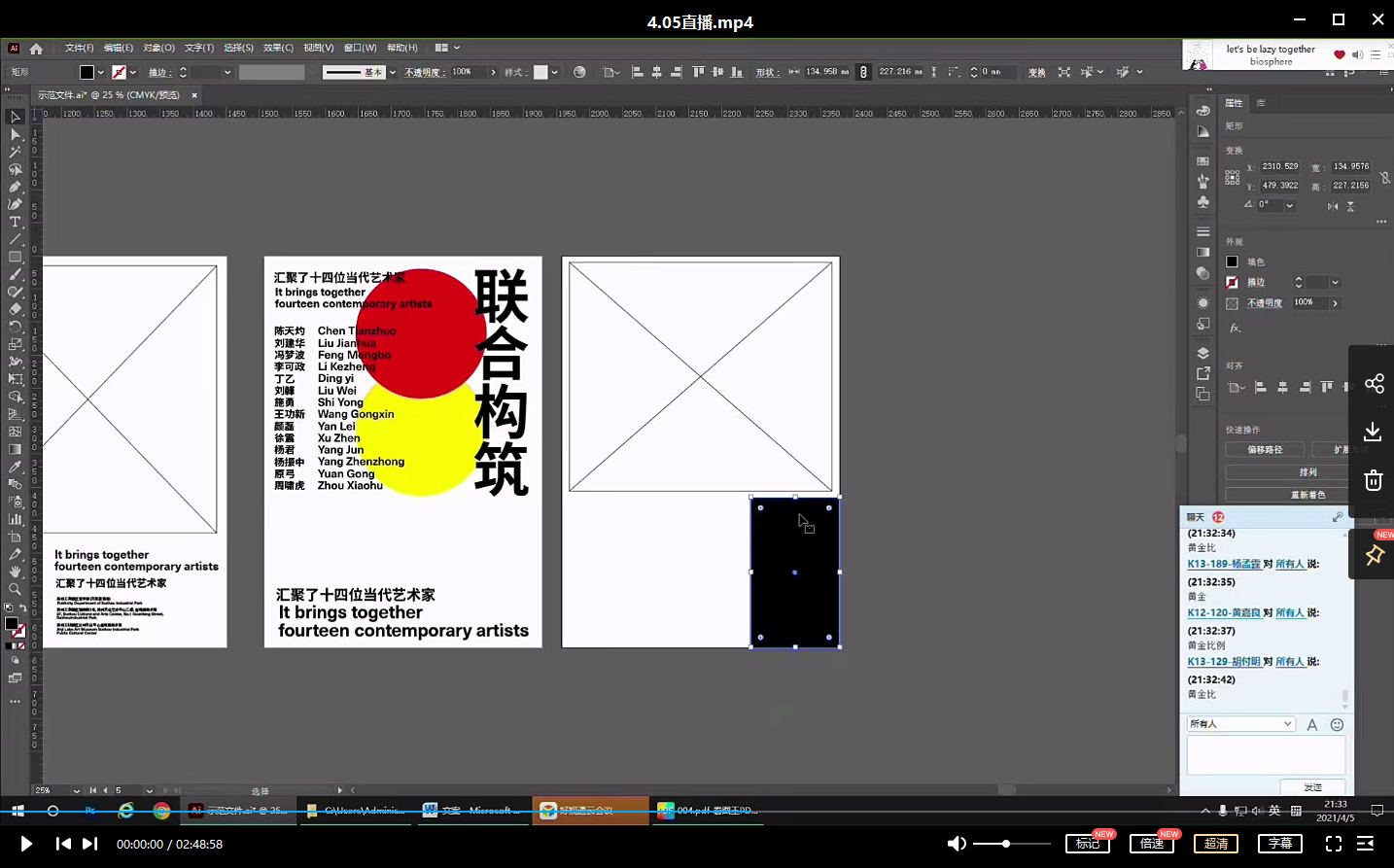
Task: Click the Zoom tool magnifier
Action: 15,589
